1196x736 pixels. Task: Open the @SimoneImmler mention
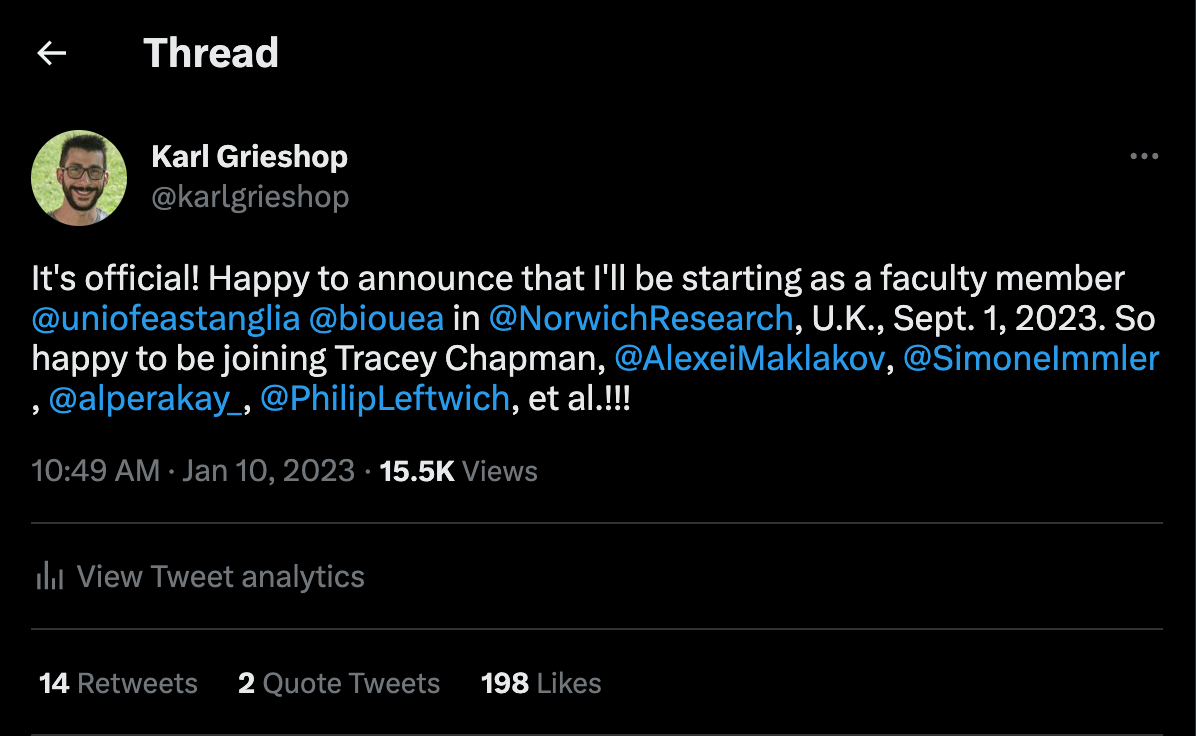pyautogui.click(x=1031, y=358)
